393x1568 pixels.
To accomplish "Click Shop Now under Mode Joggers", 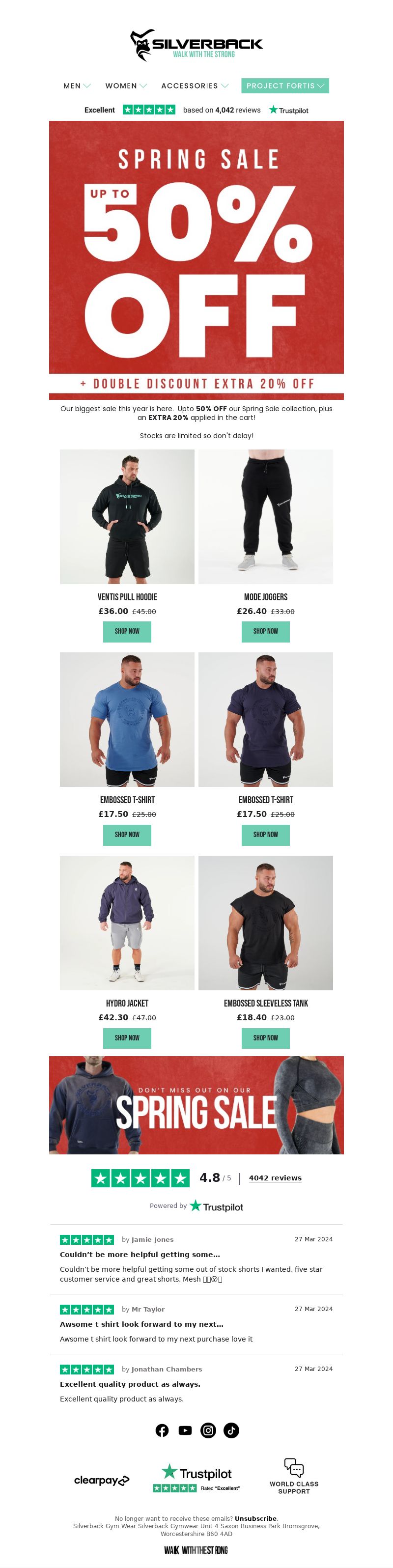I will [266, 631].
